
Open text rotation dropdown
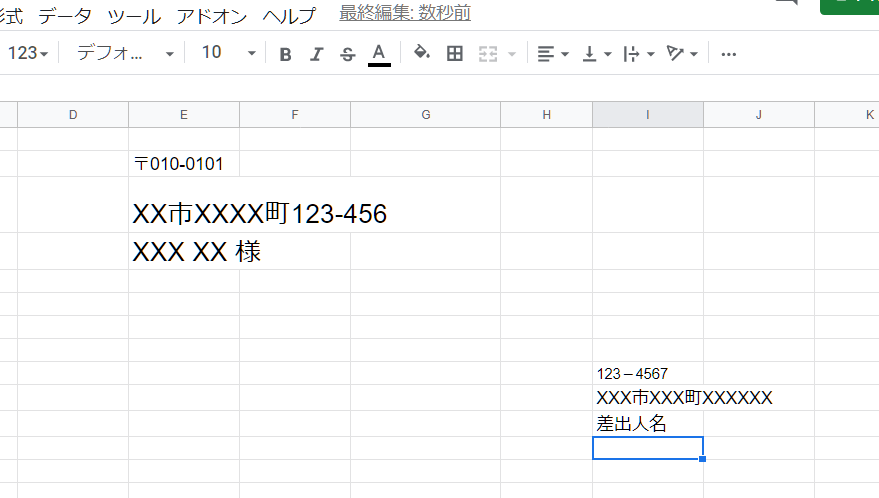coord(682,54)
